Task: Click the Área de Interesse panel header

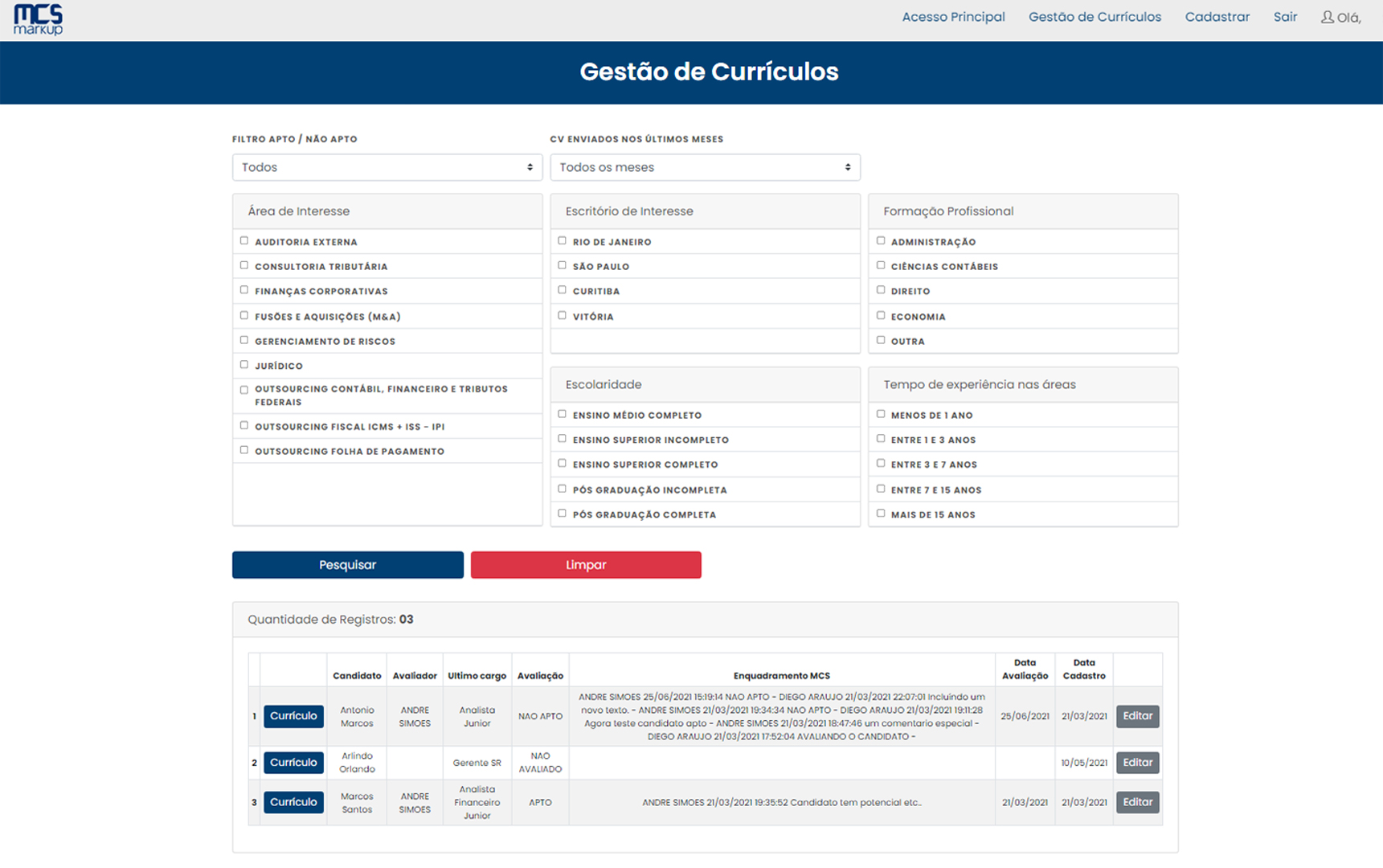Action: click(x=387, y=211)
